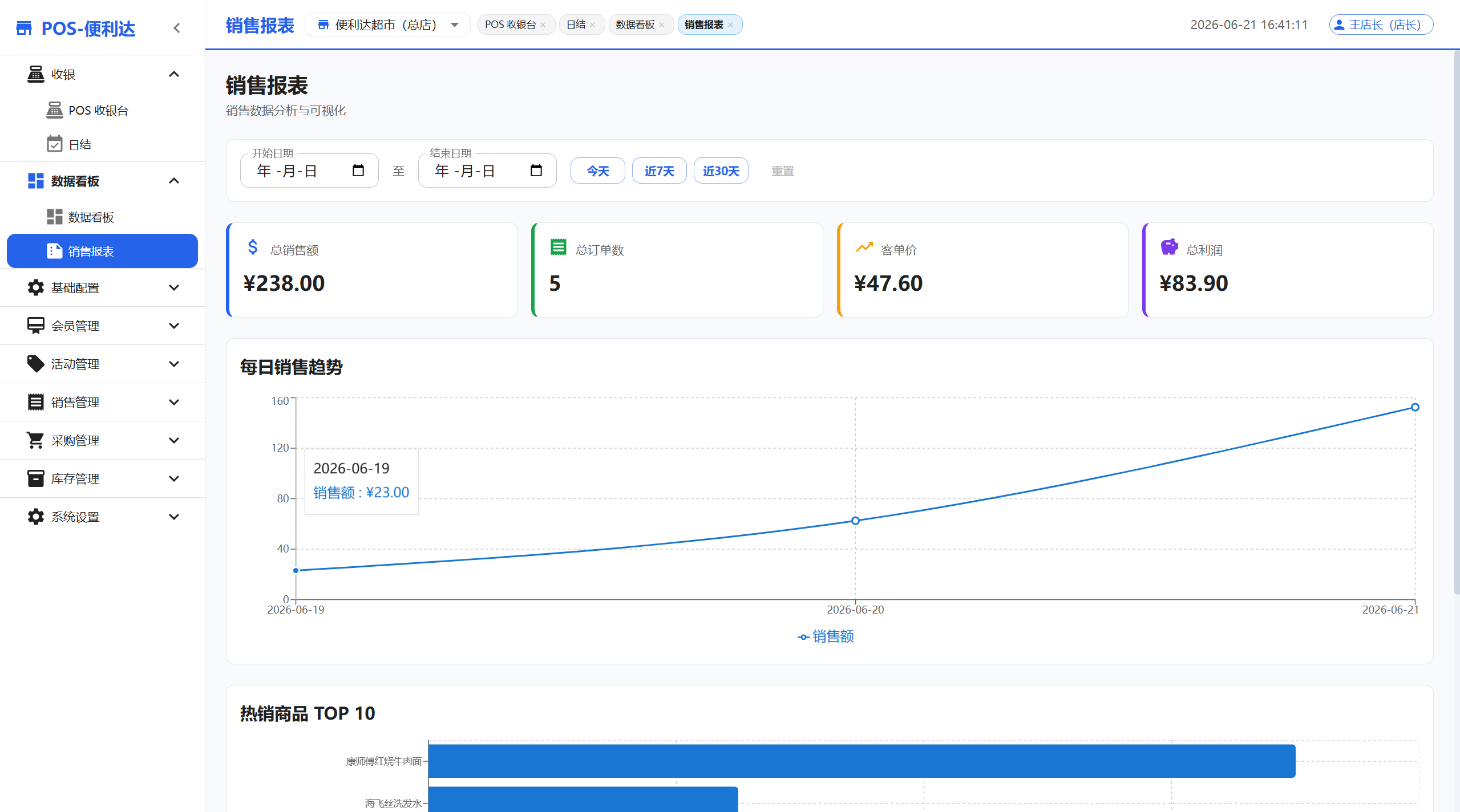Click the 会员管理 card icon

(x=36, y=326)
